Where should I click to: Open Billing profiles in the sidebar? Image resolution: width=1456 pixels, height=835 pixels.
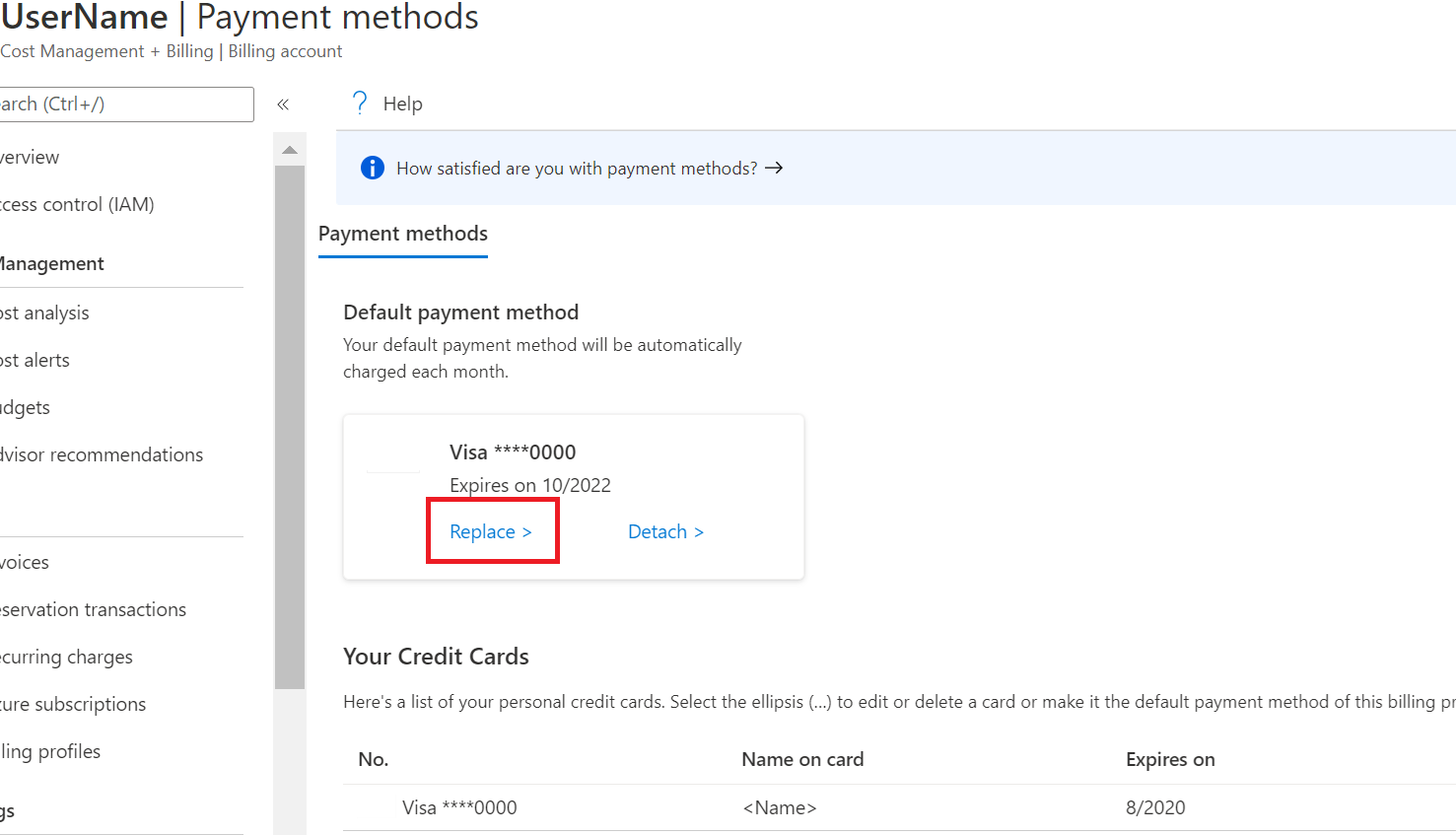tap(50, 751)
